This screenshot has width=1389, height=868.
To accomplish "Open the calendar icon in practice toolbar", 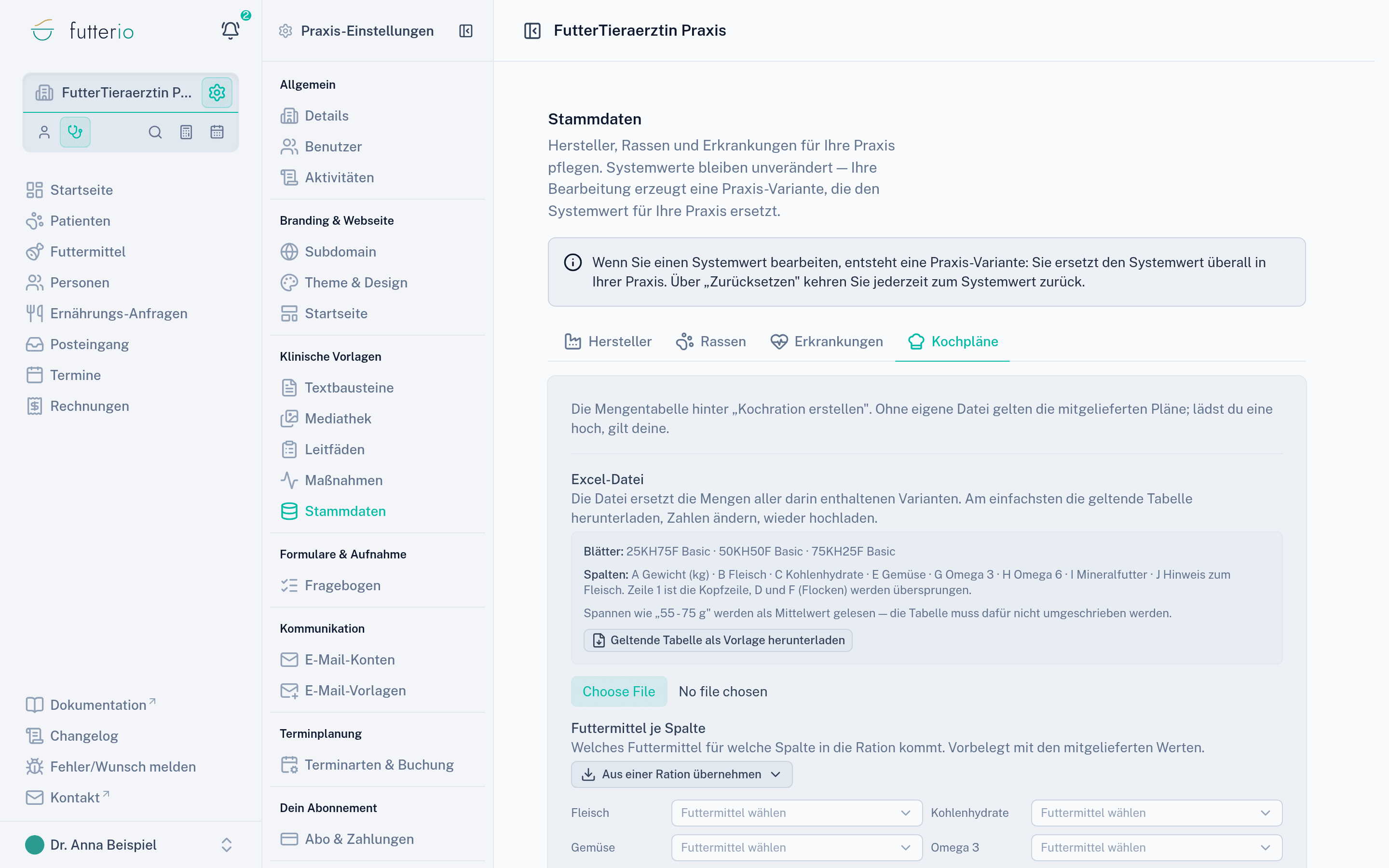I will coord(217,132).
